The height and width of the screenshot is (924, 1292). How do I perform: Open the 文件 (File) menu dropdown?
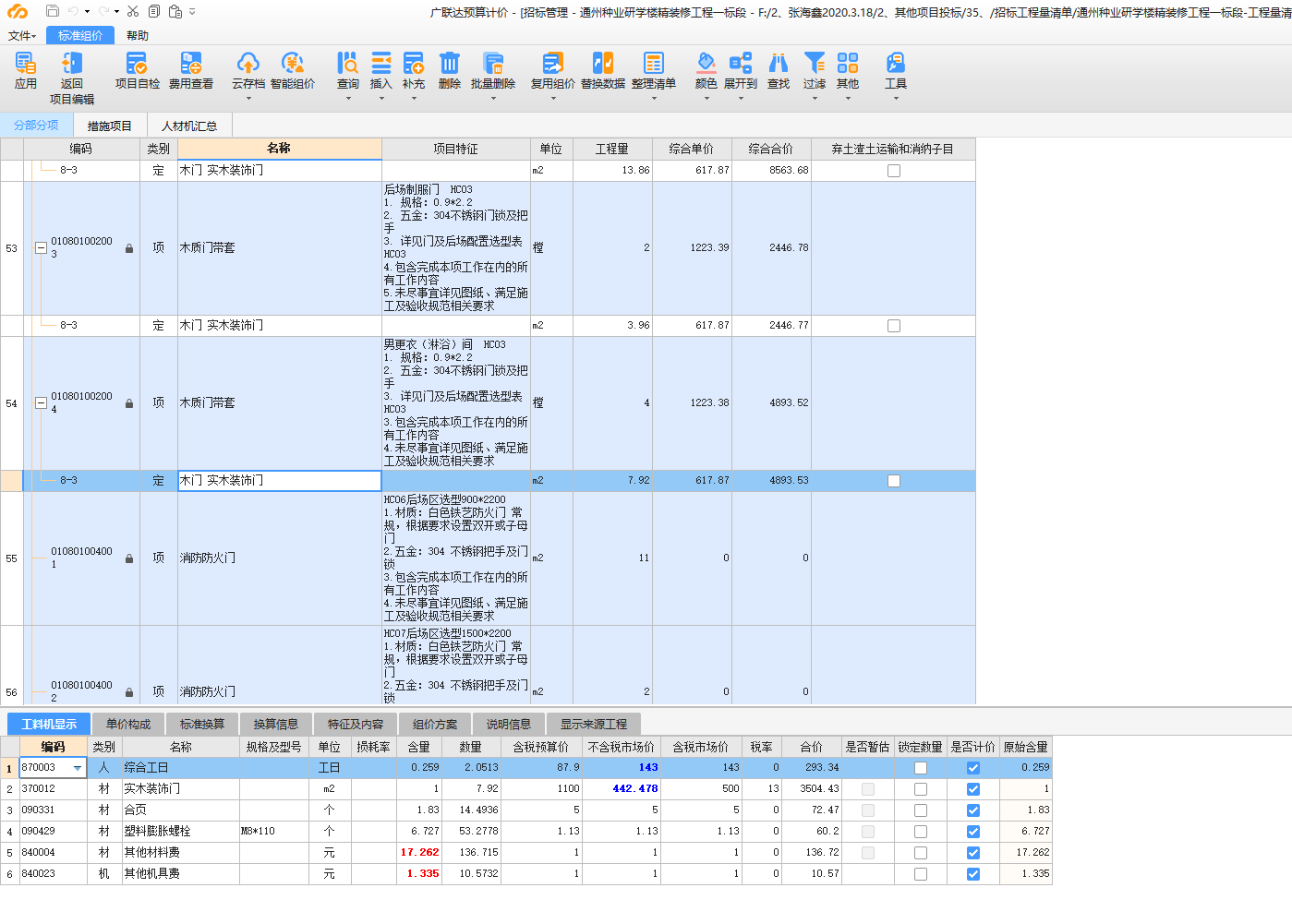pos(22,35)
